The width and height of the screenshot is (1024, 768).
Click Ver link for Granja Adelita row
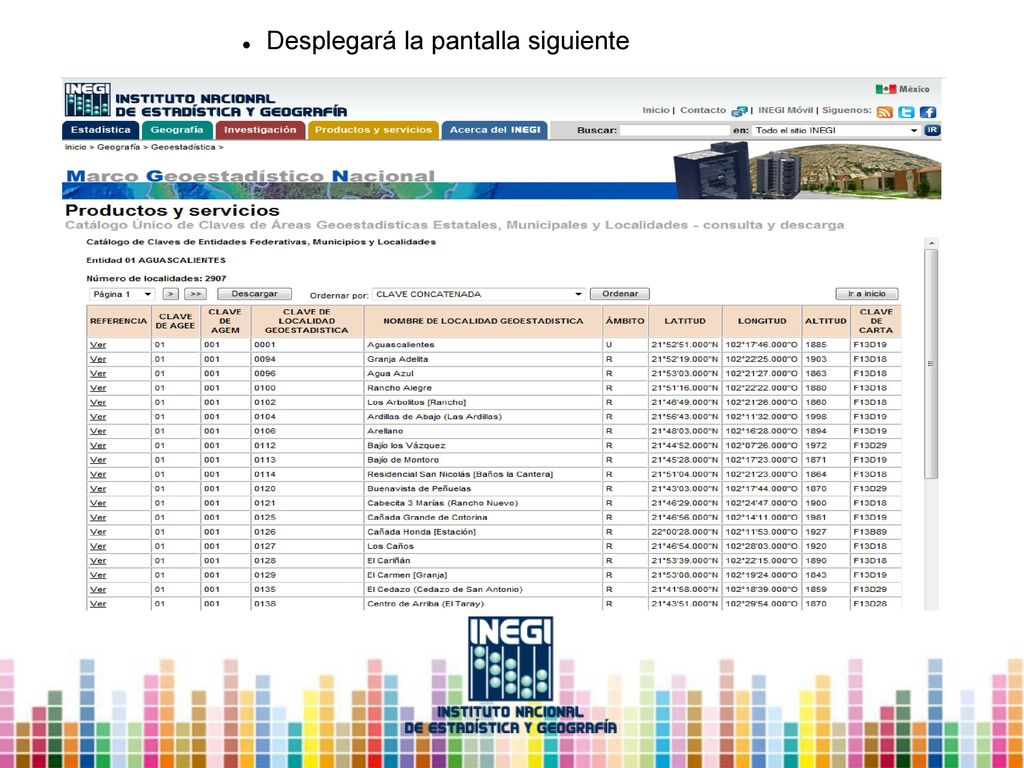pyautogui.click(x=98, y=359)
